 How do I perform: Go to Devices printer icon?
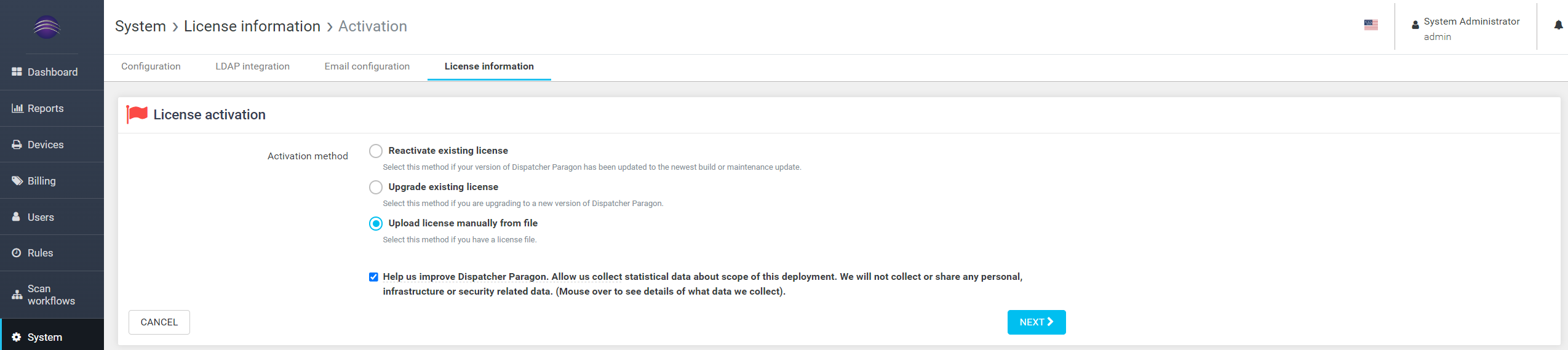(x=17, y=145)
